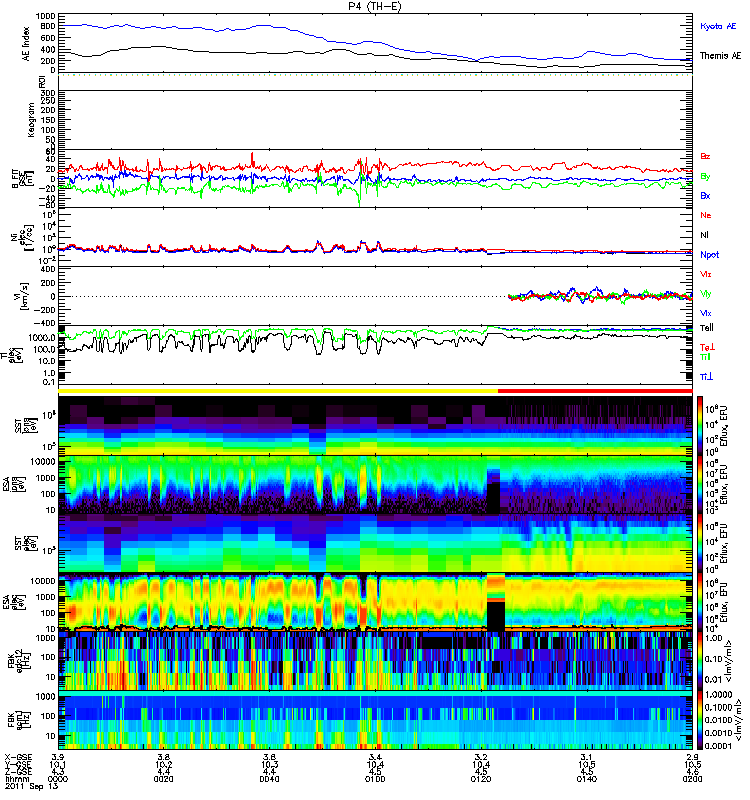Click the 0000 time tick label

(x=57, y=779)
